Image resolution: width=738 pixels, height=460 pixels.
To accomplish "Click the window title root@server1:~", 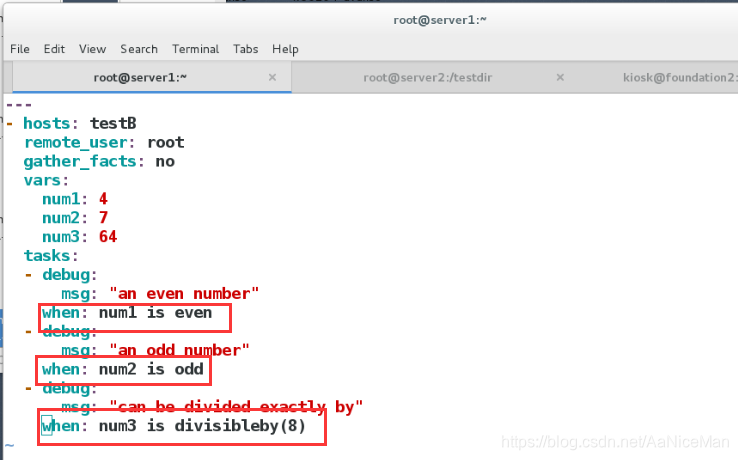I will 440,20.
